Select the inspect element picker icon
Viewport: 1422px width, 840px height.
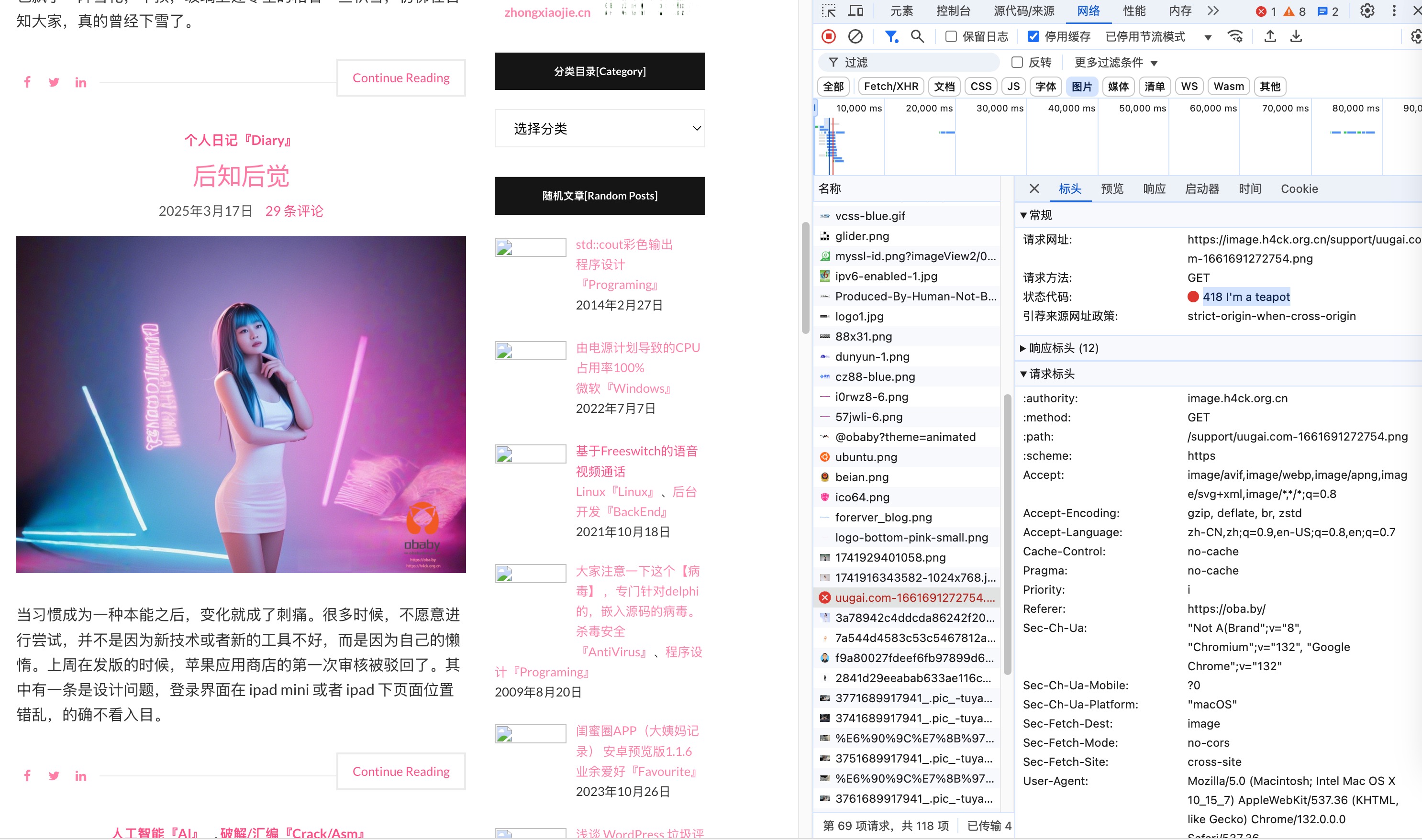pyautogui.click(x=828, y=11)
